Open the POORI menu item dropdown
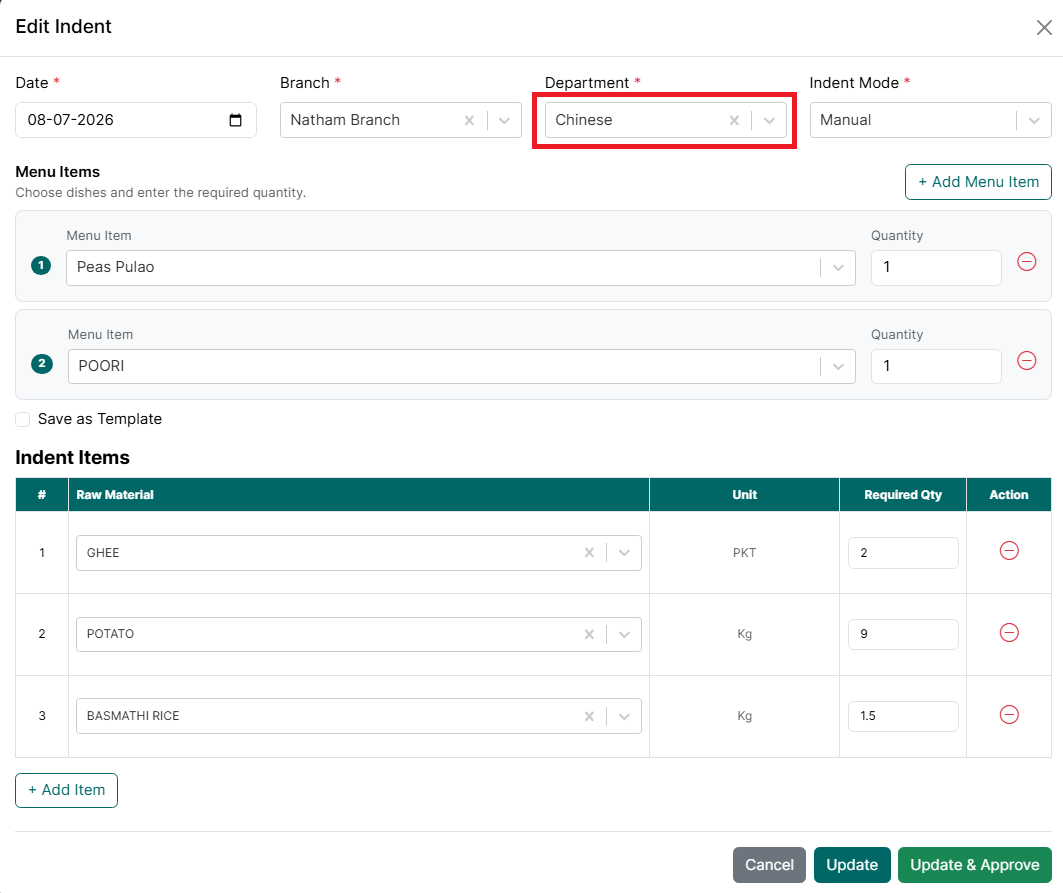This screenshot has width=1063, height=893. coord(838,366)
